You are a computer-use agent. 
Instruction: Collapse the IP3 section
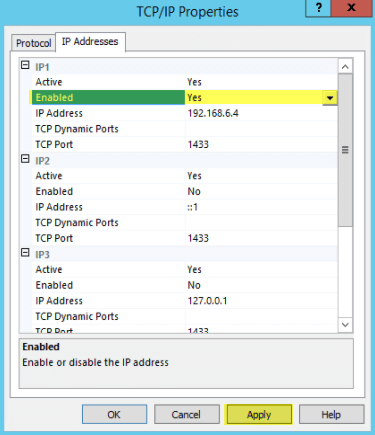coord(25,253)
